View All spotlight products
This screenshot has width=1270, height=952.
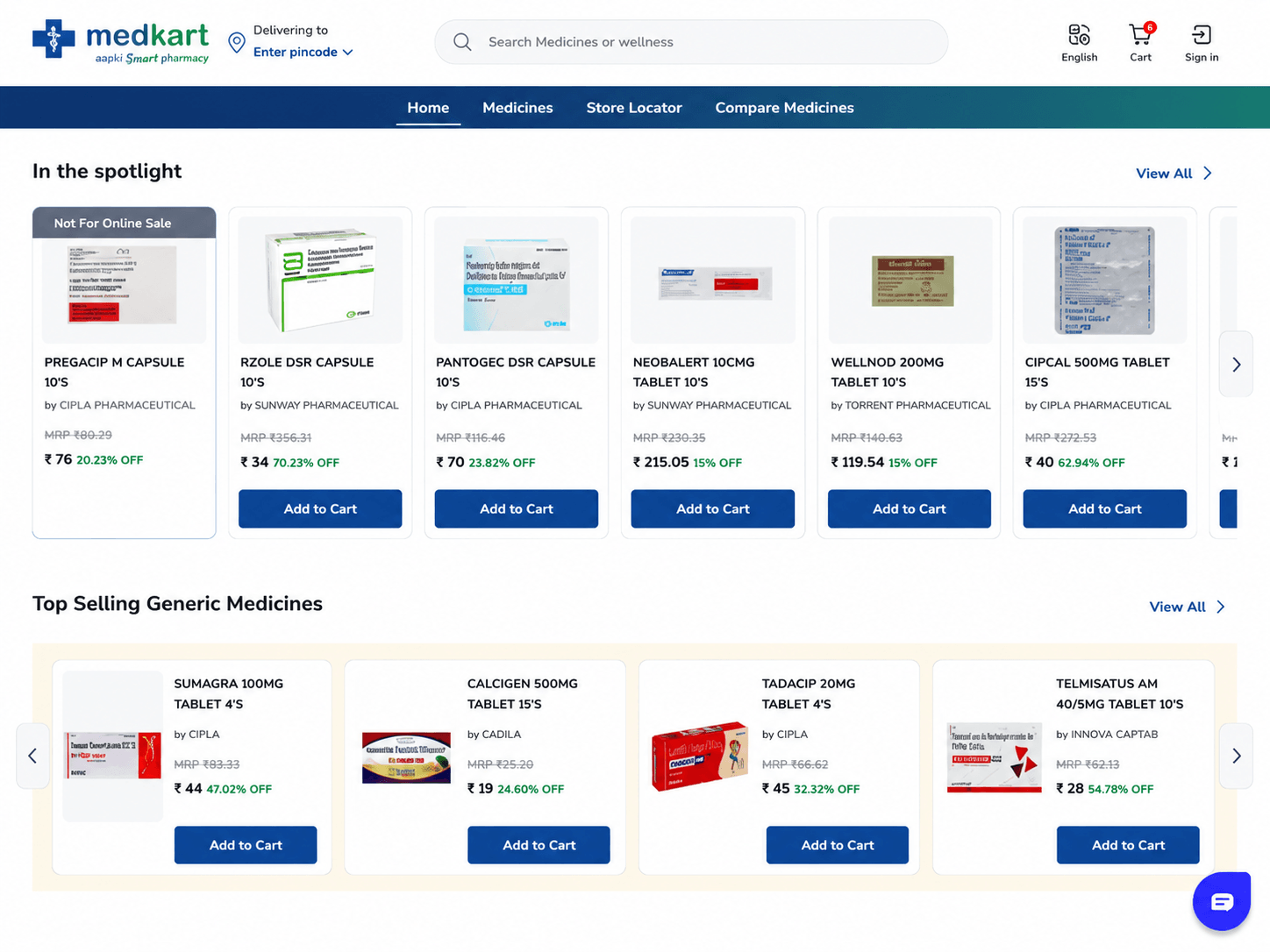(x=1174, y=174)
